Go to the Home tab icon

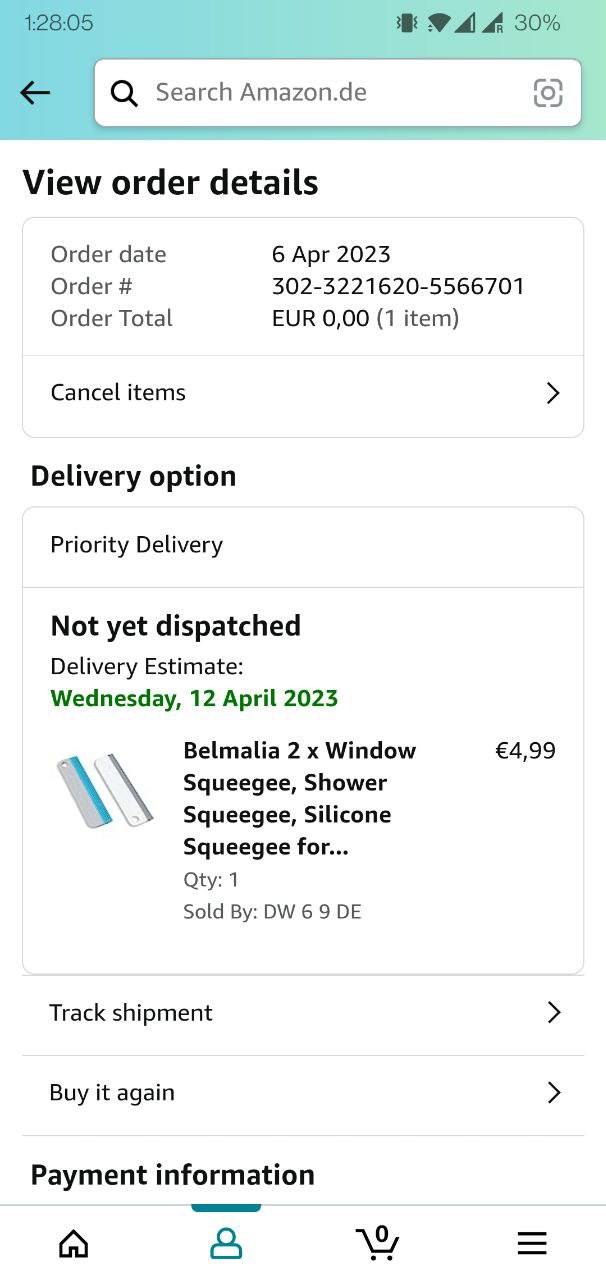(74, 1243)
